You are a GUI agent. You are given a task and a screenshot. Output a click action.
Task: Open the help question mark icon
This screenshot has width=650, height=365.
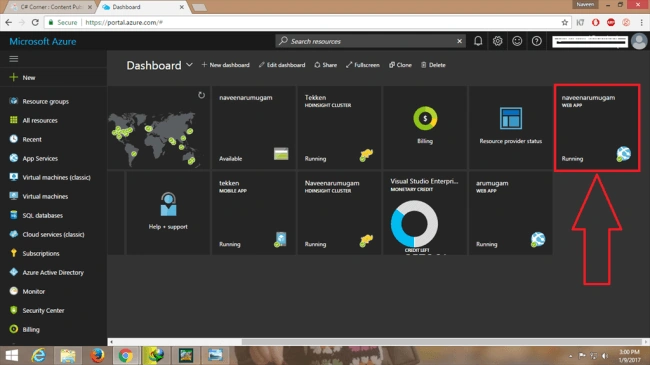(536, 41)
